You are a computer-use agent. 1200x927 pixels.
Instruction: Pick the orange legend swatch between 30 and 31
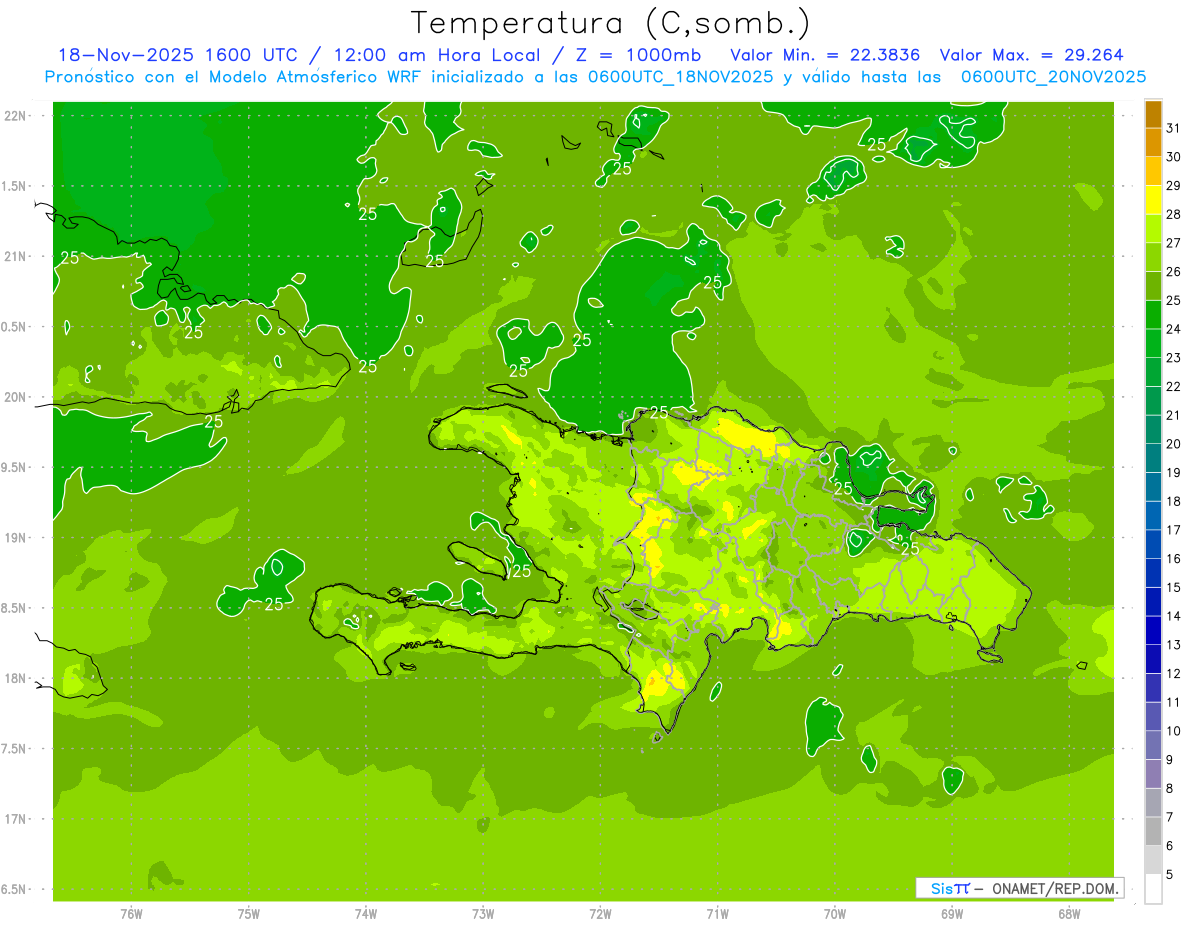[x=1153, y=143]
